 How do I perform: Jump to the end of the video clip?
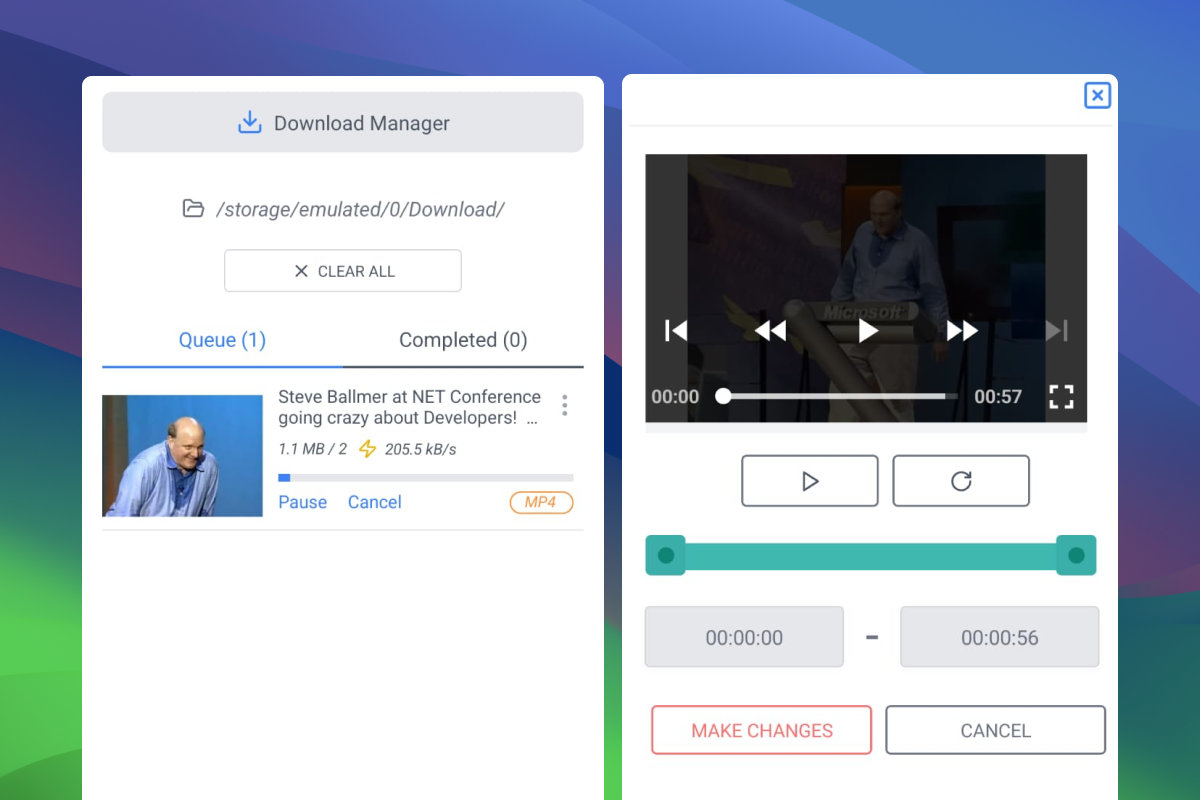[1057, 330]
